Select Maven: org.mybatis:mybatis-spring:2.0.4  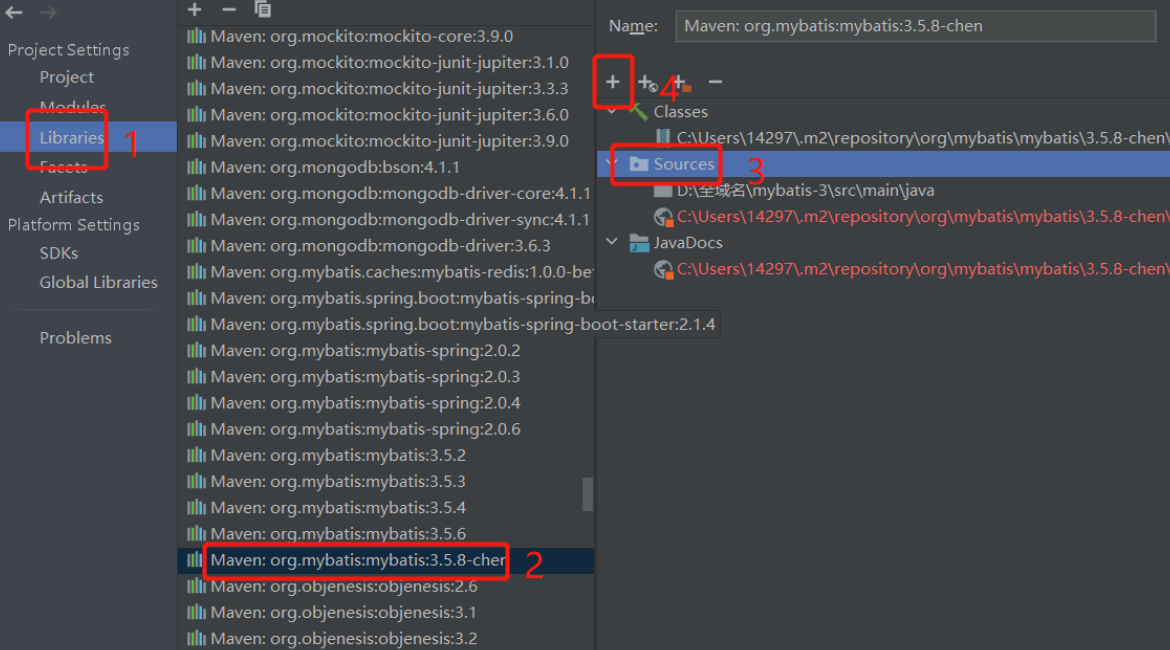tap(386, 402)
